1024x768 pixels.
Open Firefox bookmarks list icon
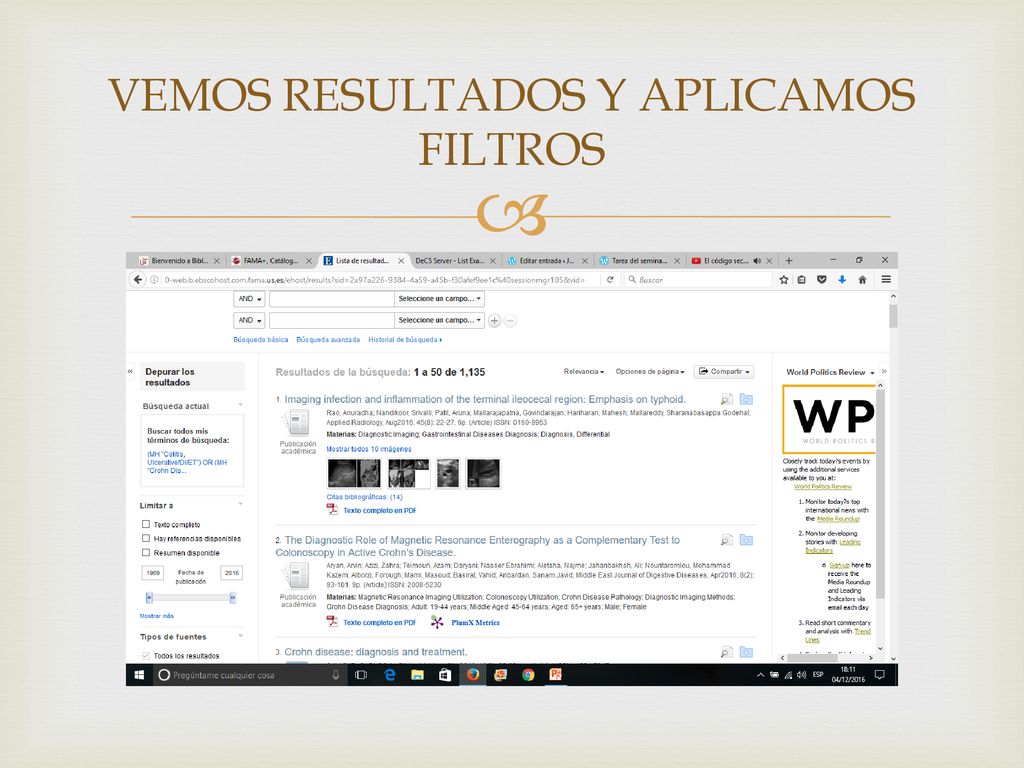tap(802, 280)
